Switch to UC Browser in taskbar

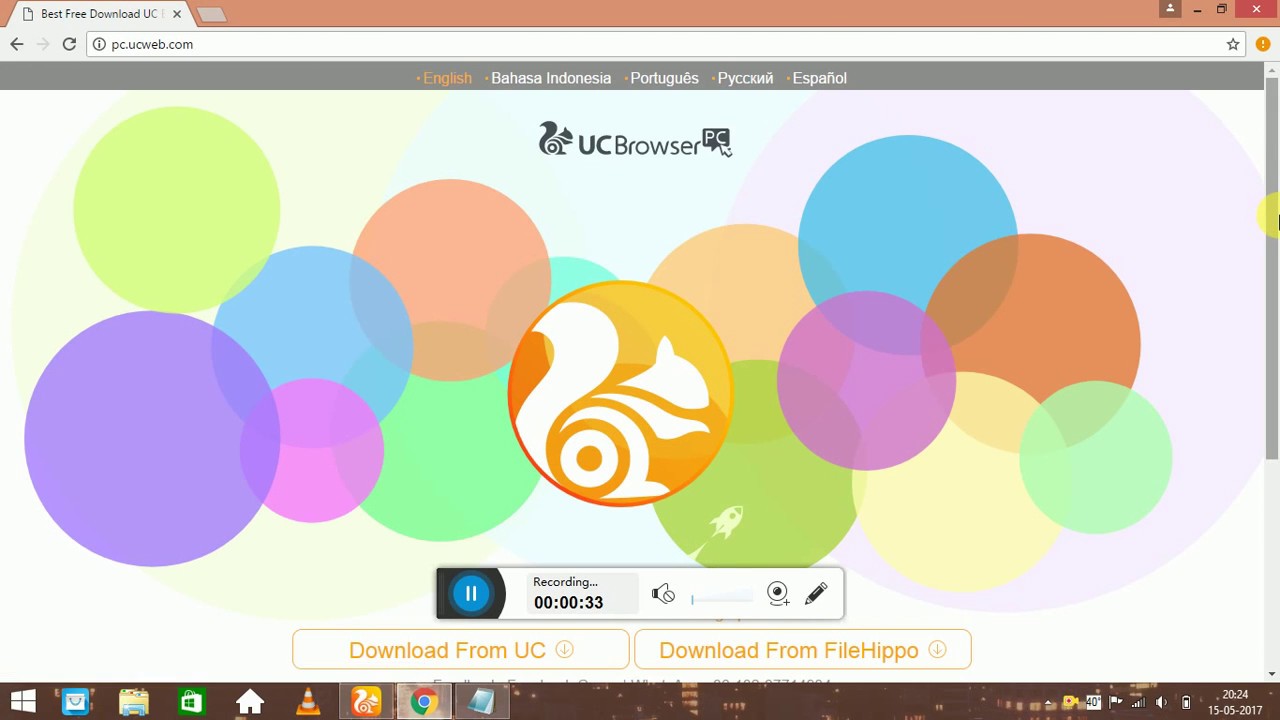[x=365, y=702]
